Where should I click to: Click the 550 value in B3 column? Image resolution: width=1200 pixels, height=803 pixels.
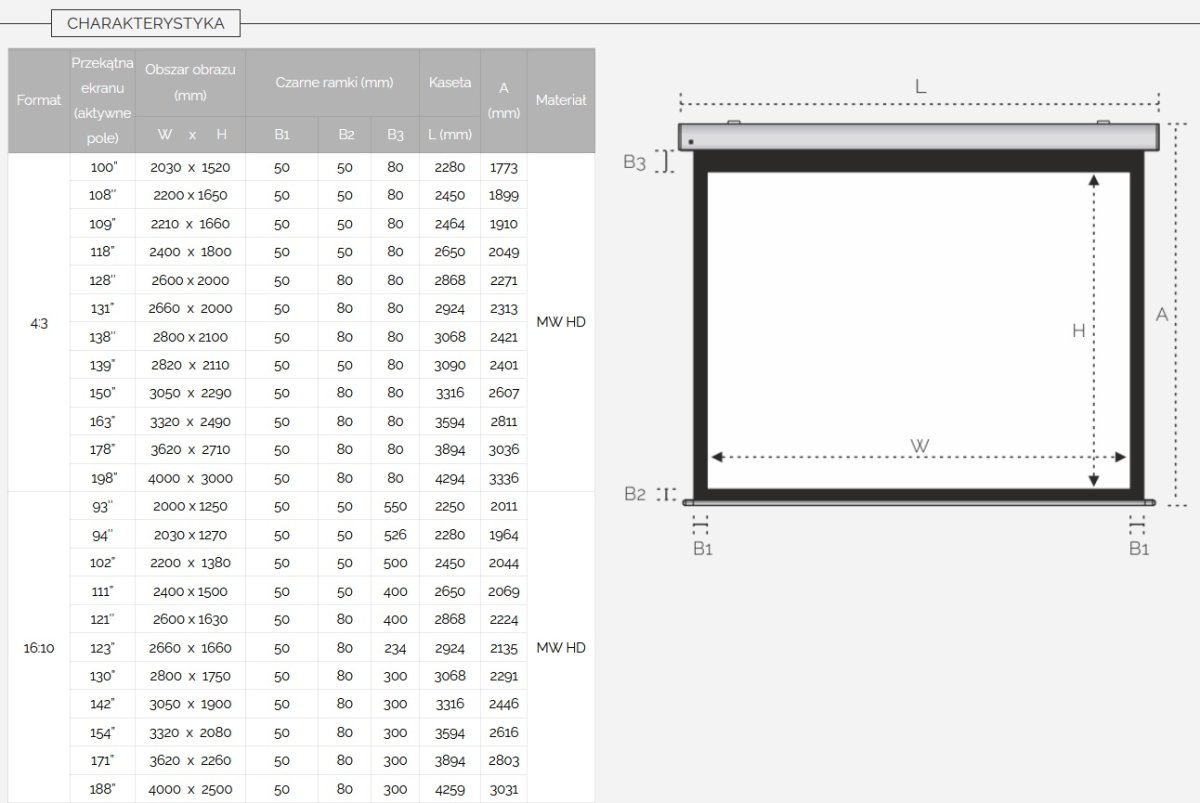(x=395, y=507)
